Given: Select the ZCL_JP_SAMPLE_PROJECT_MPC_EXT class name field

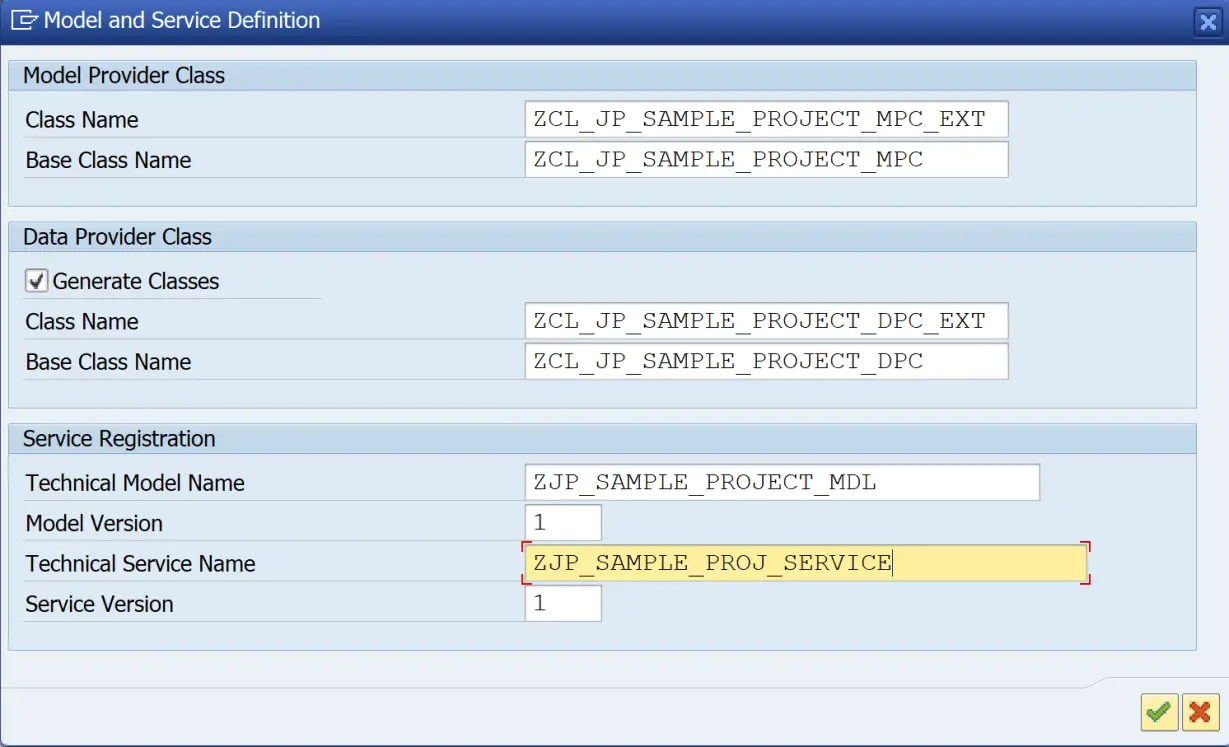Looking at the screenshot, I should pyautogui.click(x=765, y=118).
